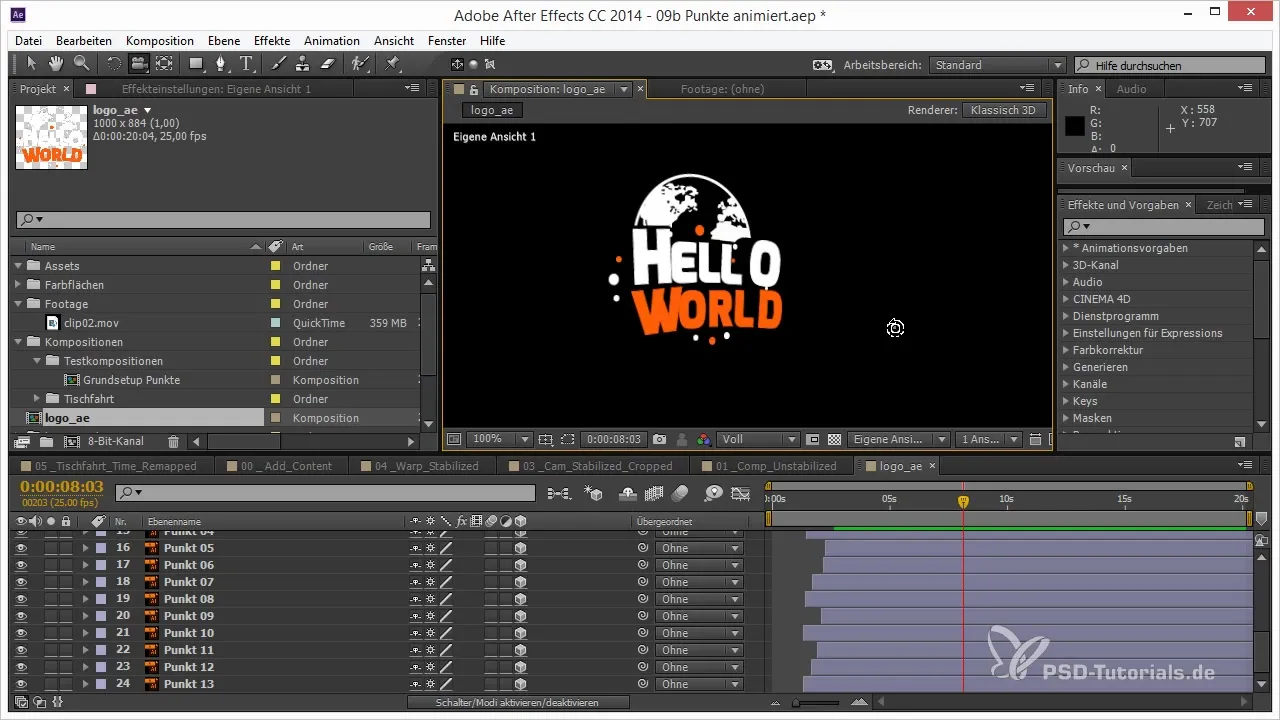Click the Draft 3D timeline icon
The width and height of the screenshot is (1280, 720).
click(593, 493)
